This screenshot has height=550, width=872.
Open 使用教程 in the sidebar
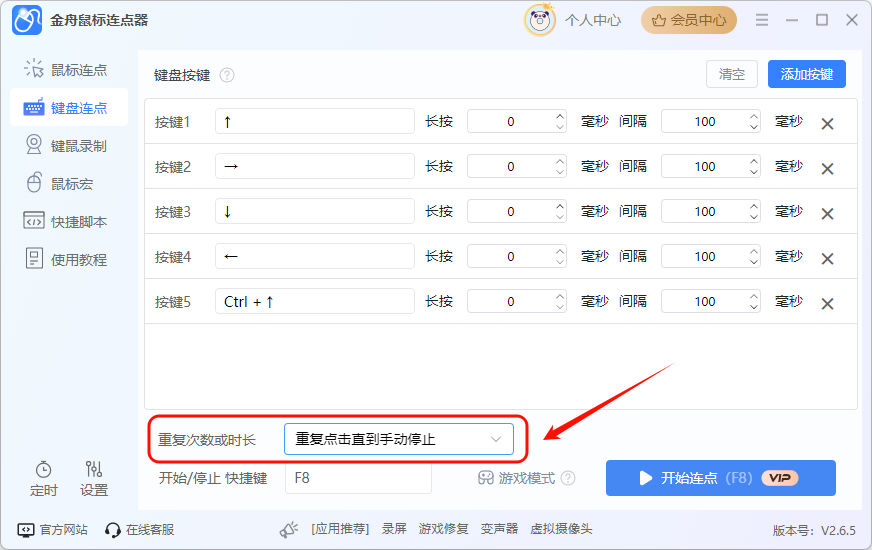(x=66, y=259)
